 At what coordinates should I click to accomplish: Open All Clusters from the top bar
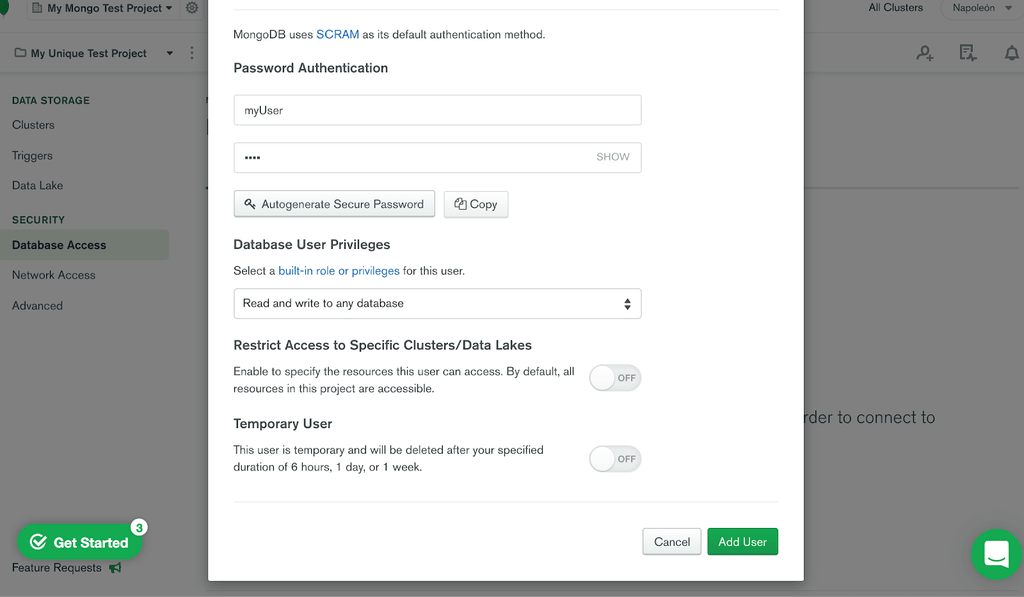[895, 8]
